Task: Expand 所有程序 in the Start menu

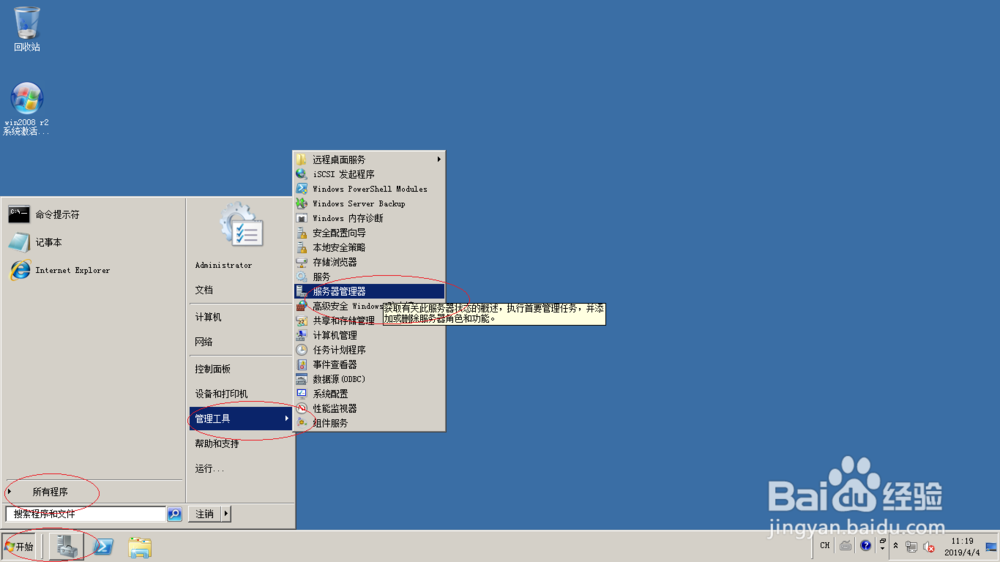Action: [94, 492]
